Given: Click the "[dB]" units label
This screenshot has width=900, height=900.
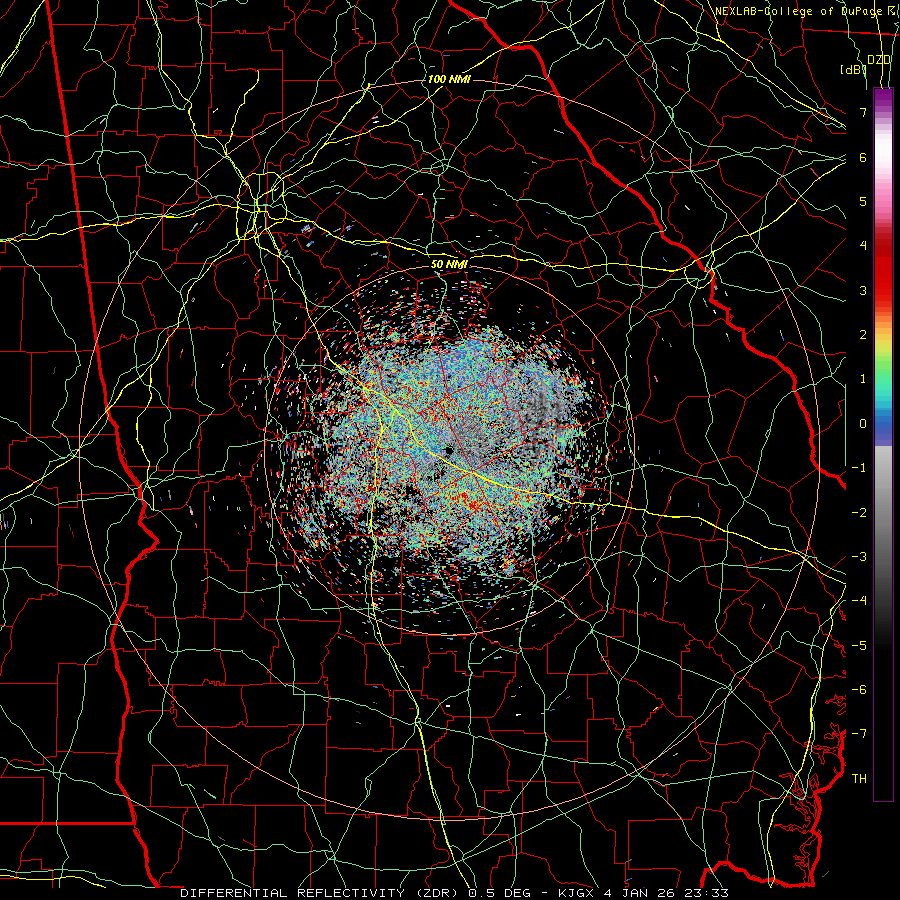Looking at the screenshot, I should pyautogui.click(x=853, y=69).
